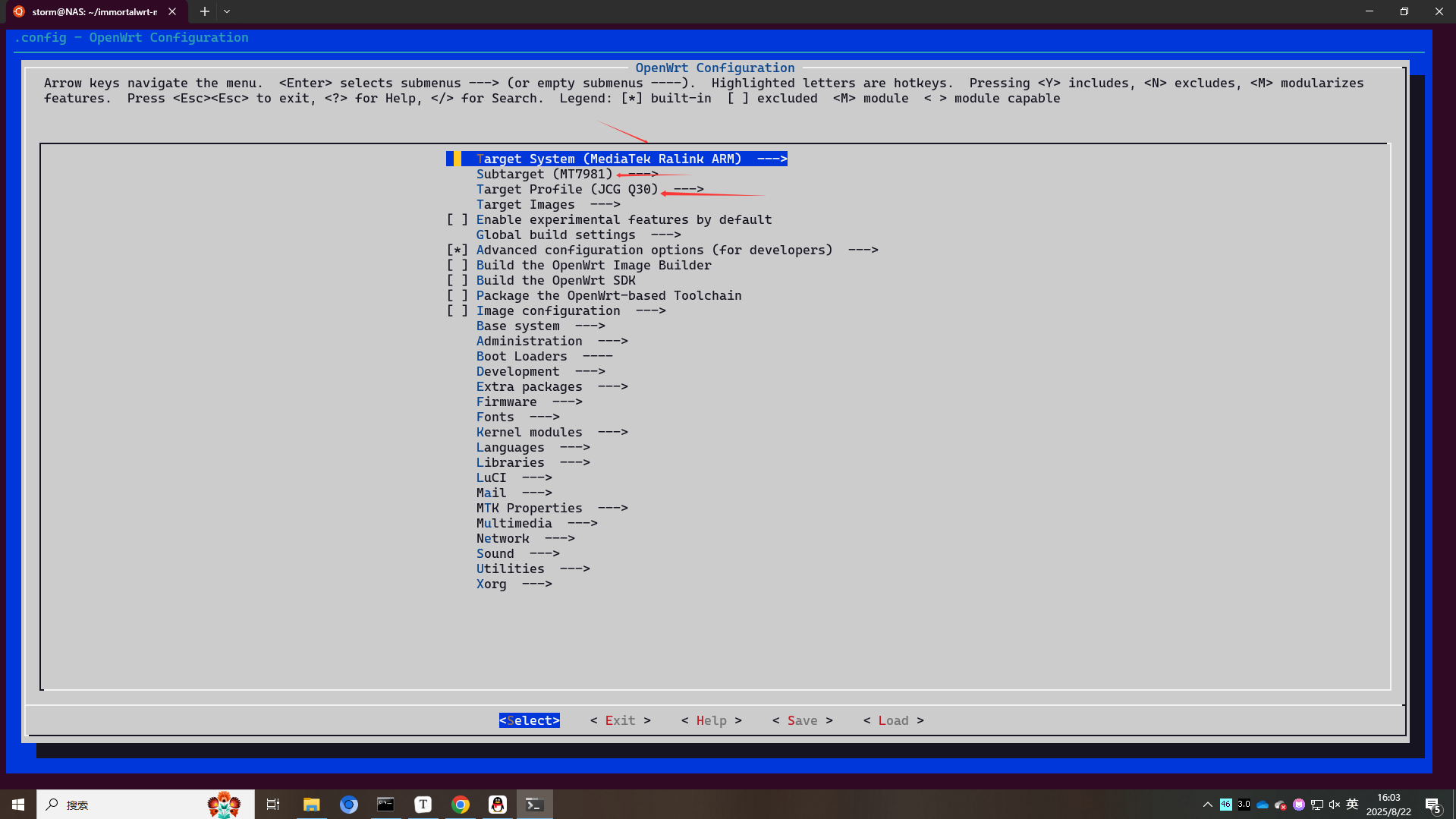Image resolution: width=1456 pixels, height=819 pixels.
Task: Open File Explorer from the taskbar
Action: (x=311, y=805)
